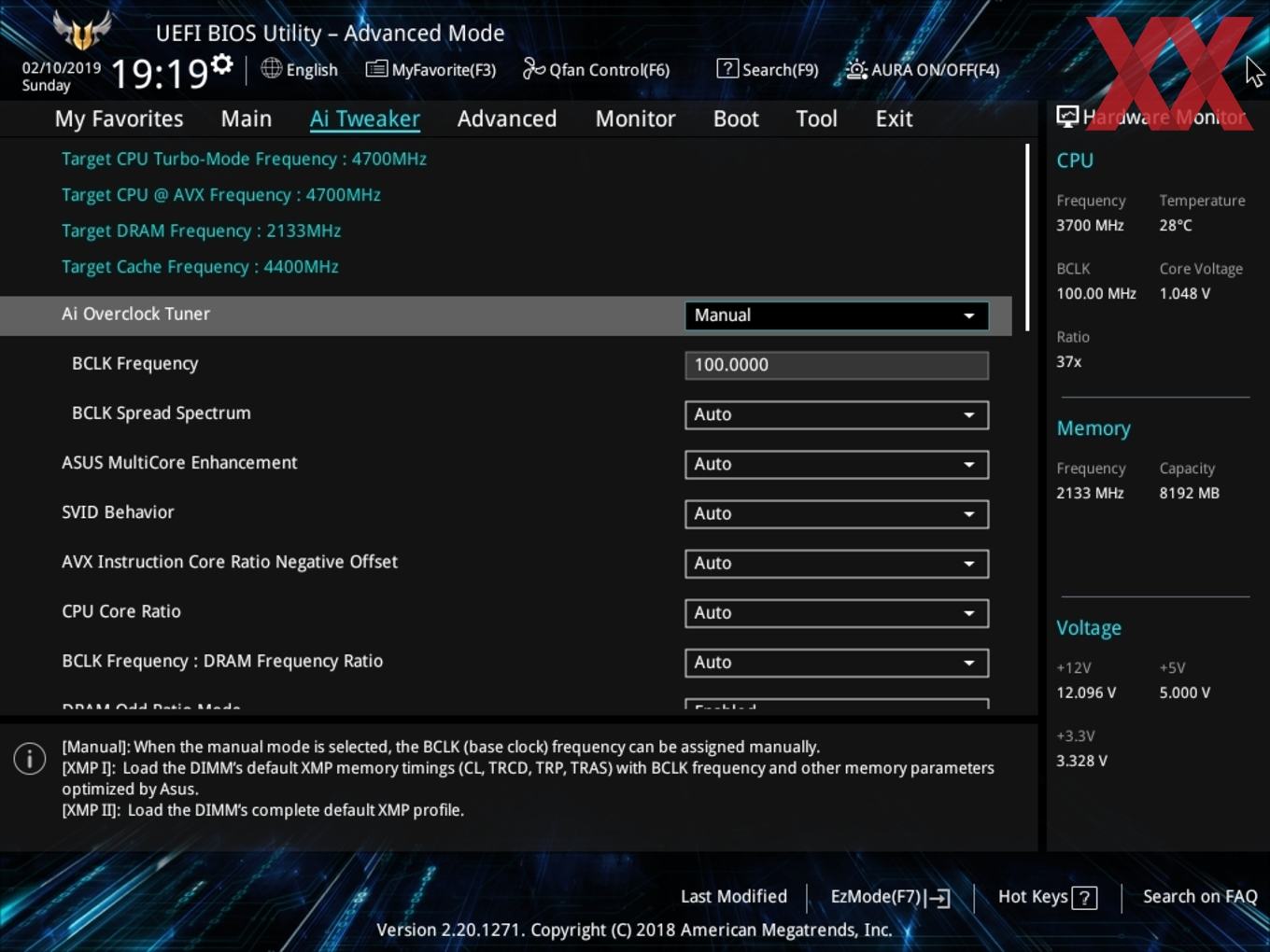
Task: Click the BCLK Frequency input field
Action: click(836, 365)
